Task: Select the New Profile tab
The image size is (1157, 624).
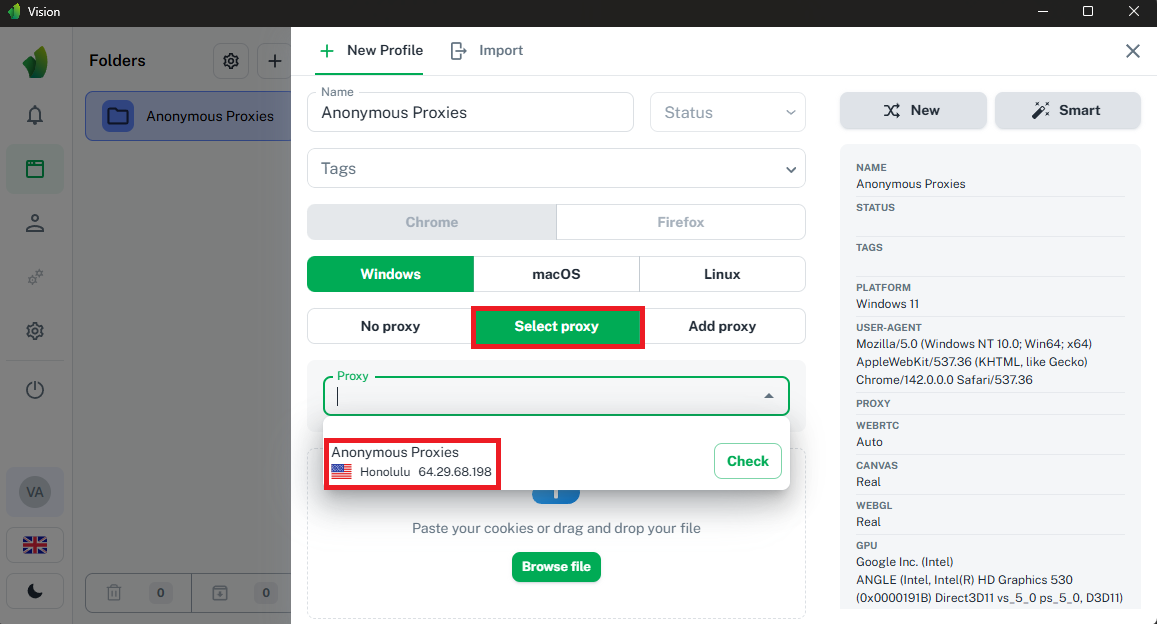Action: coord(370,50)
